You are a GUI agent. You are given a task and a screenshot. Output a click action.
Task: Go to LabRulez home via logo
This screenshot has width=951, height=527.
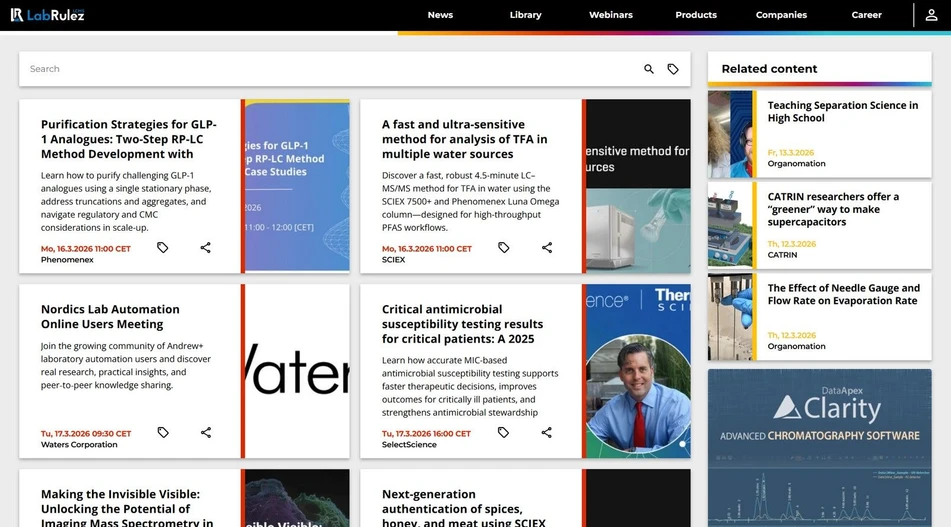point(48,15)
